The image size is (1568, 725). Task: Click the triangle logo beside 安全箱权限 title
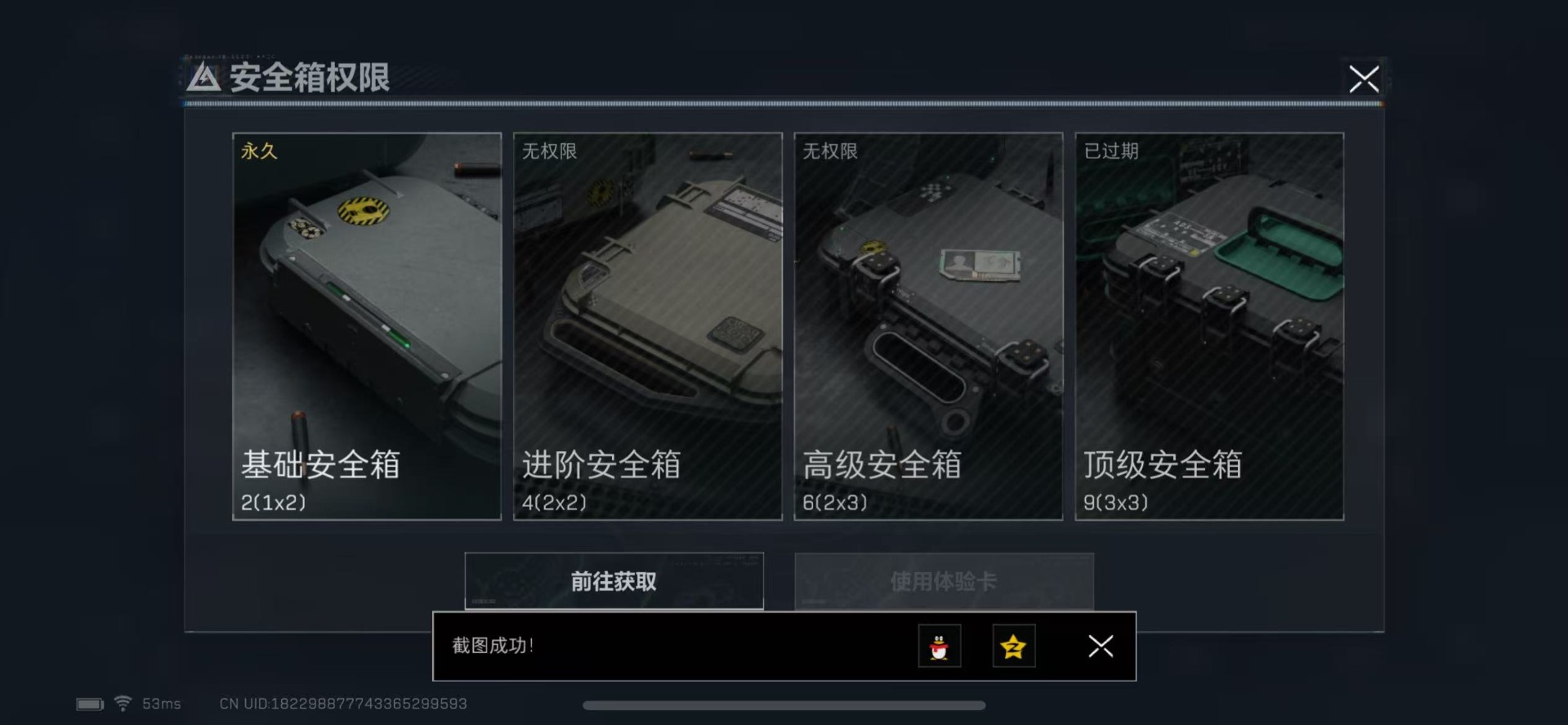(203, 78)
